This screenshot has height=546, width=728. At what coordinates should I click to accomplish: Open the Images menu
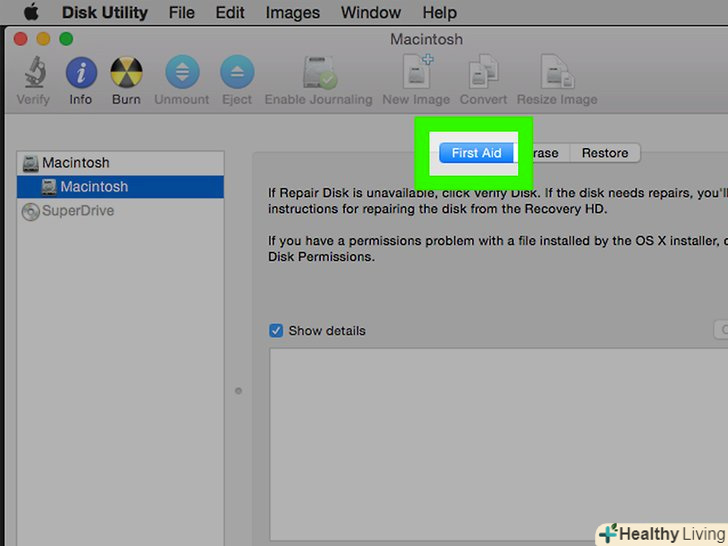[x=292, y=13]
